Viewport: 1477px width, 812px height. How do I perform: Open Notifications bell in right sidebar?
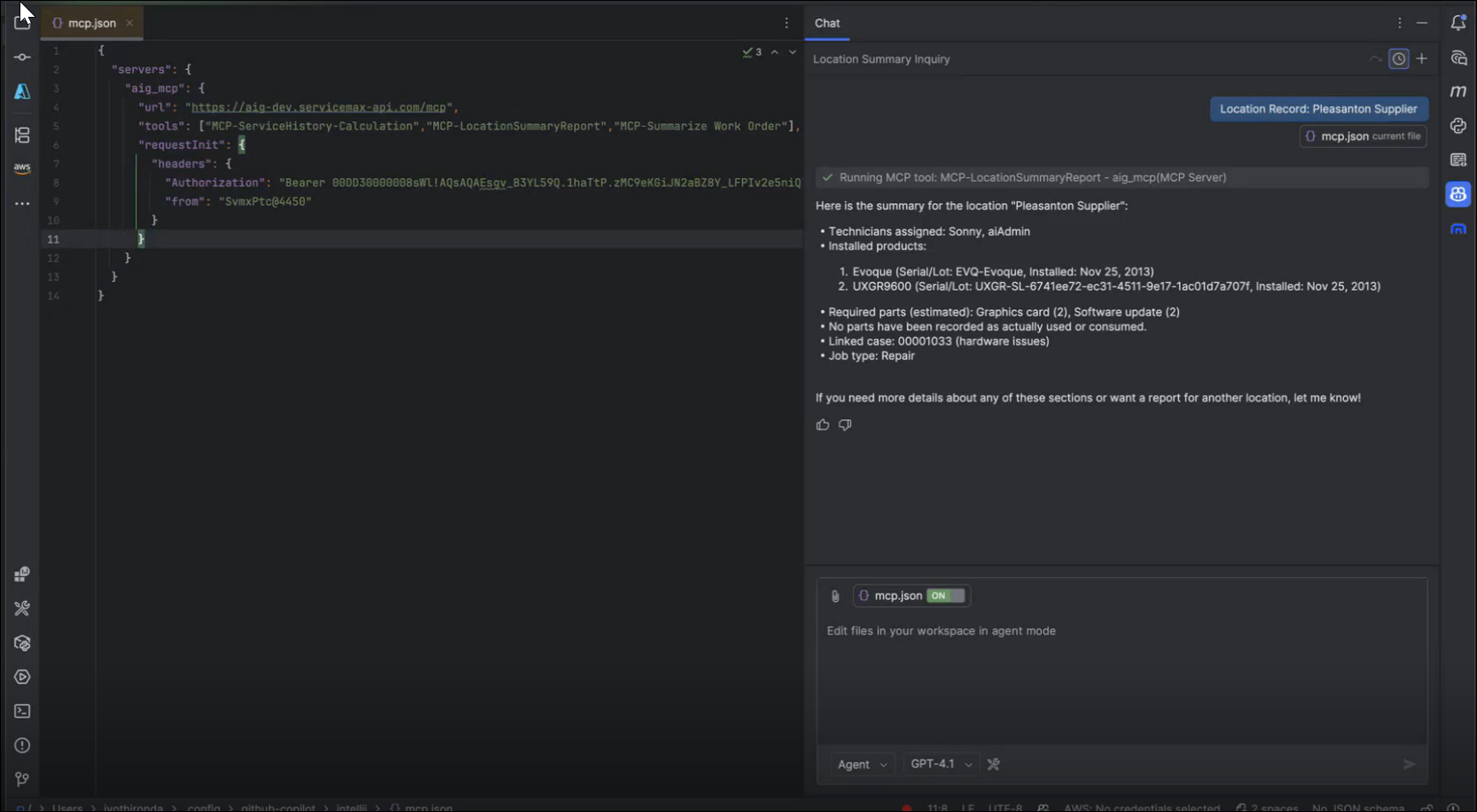(1457, 23)
